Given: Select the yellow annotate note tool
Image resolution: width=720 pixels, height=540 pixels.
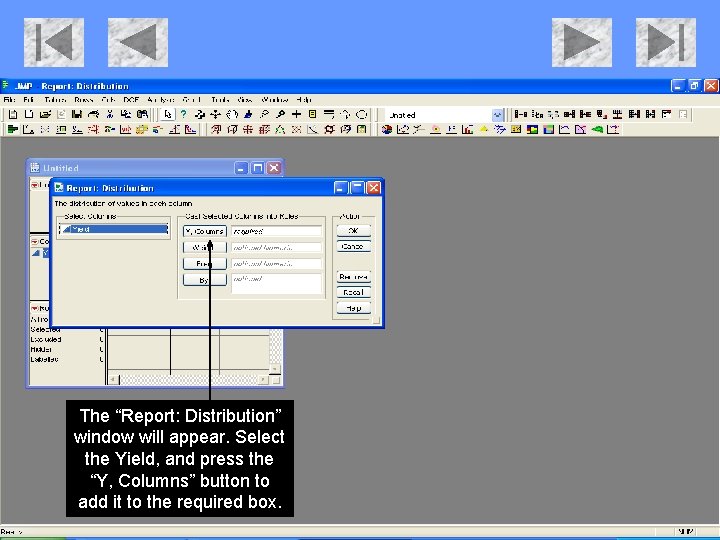Looking at the screenshot, I should pos(313,114).
